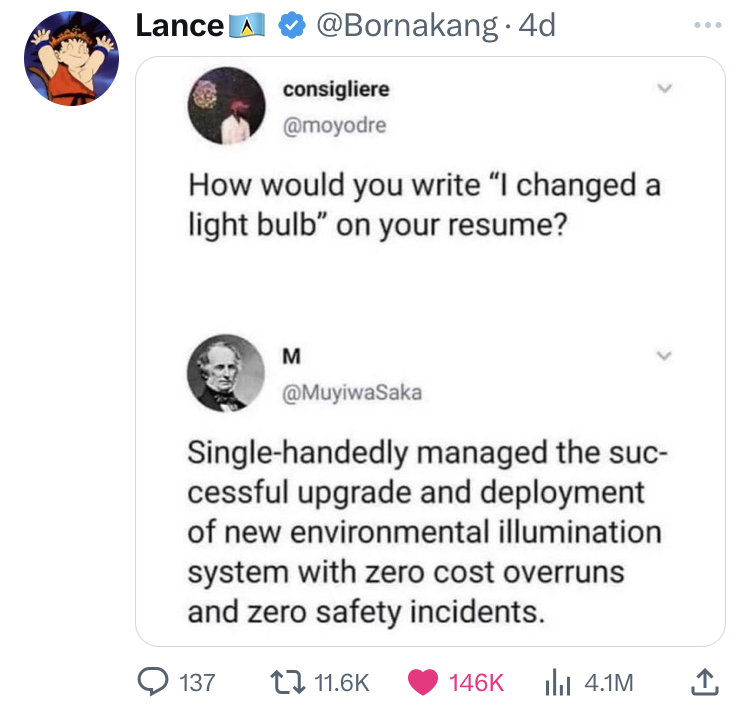Open the @MuyiwaSaka handle

[353, 392]
